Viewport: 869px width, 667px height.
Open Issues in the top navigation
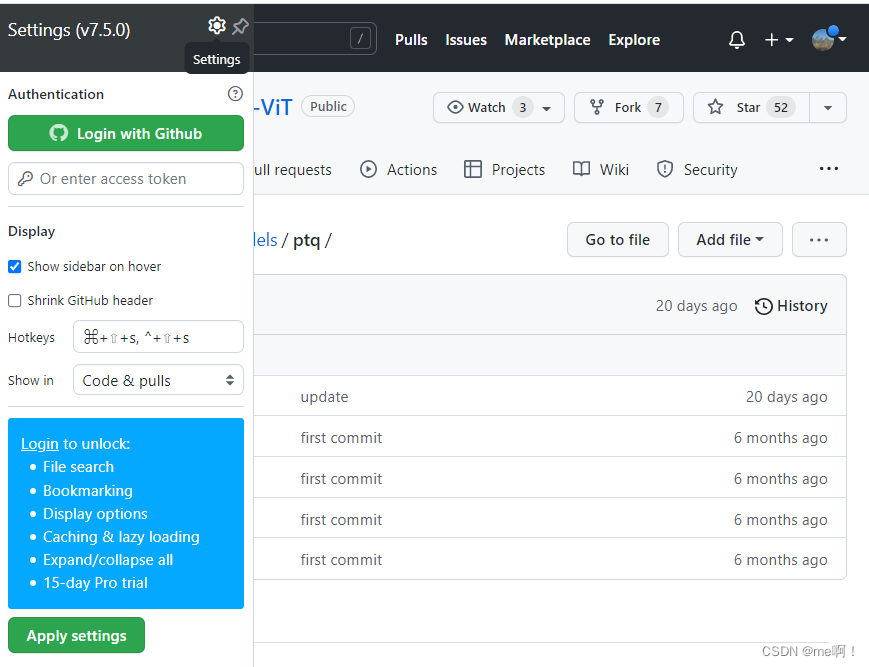click(466, 40)
